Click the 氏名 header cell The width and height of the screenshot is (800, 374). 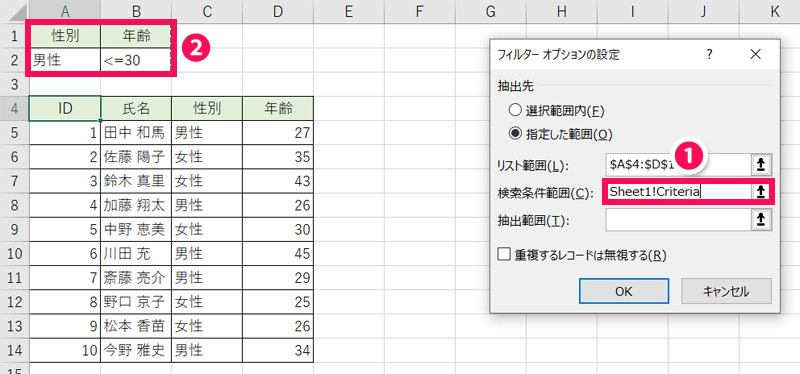136,108
